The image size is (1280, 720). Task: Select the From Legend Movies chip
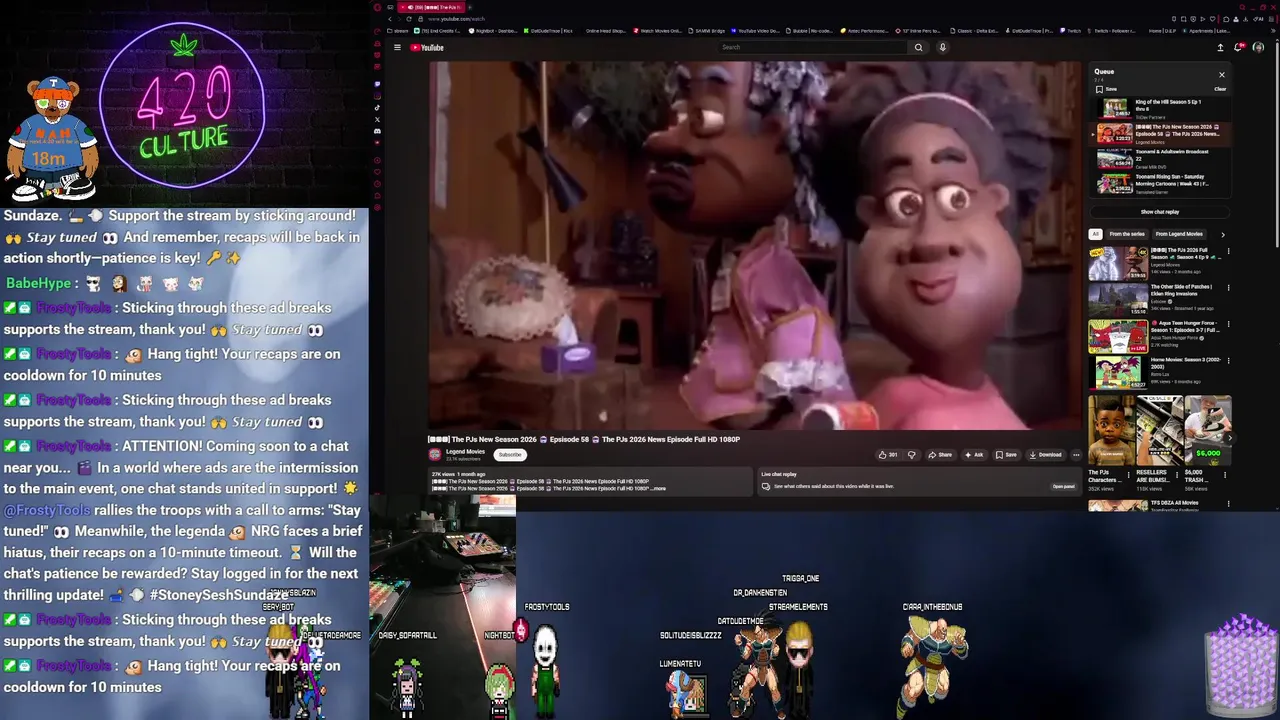pyautogui.click(x=1179, y=234)
